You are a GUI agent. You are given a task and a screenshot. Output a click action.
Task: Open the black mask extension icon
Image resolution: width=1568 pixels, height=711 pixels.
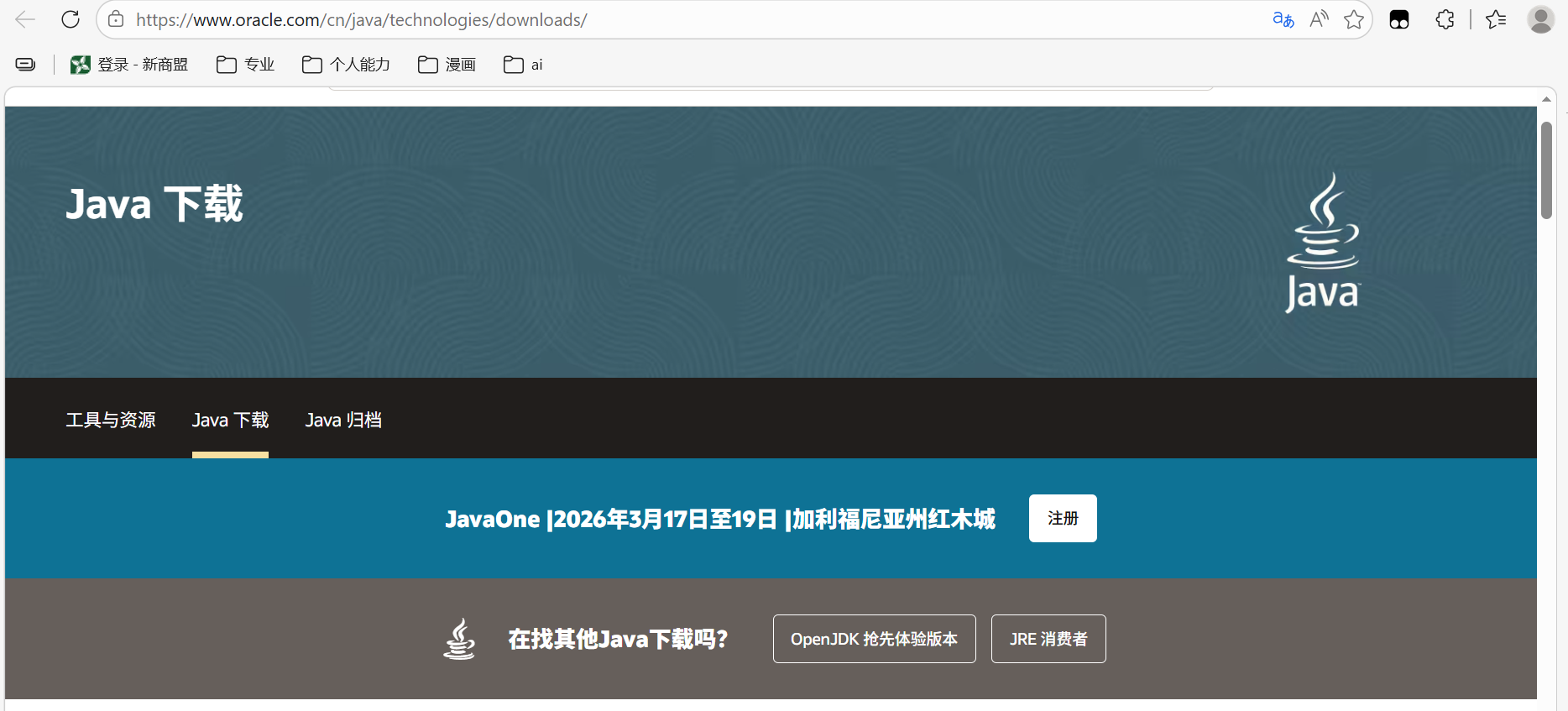click(1399, 19)
